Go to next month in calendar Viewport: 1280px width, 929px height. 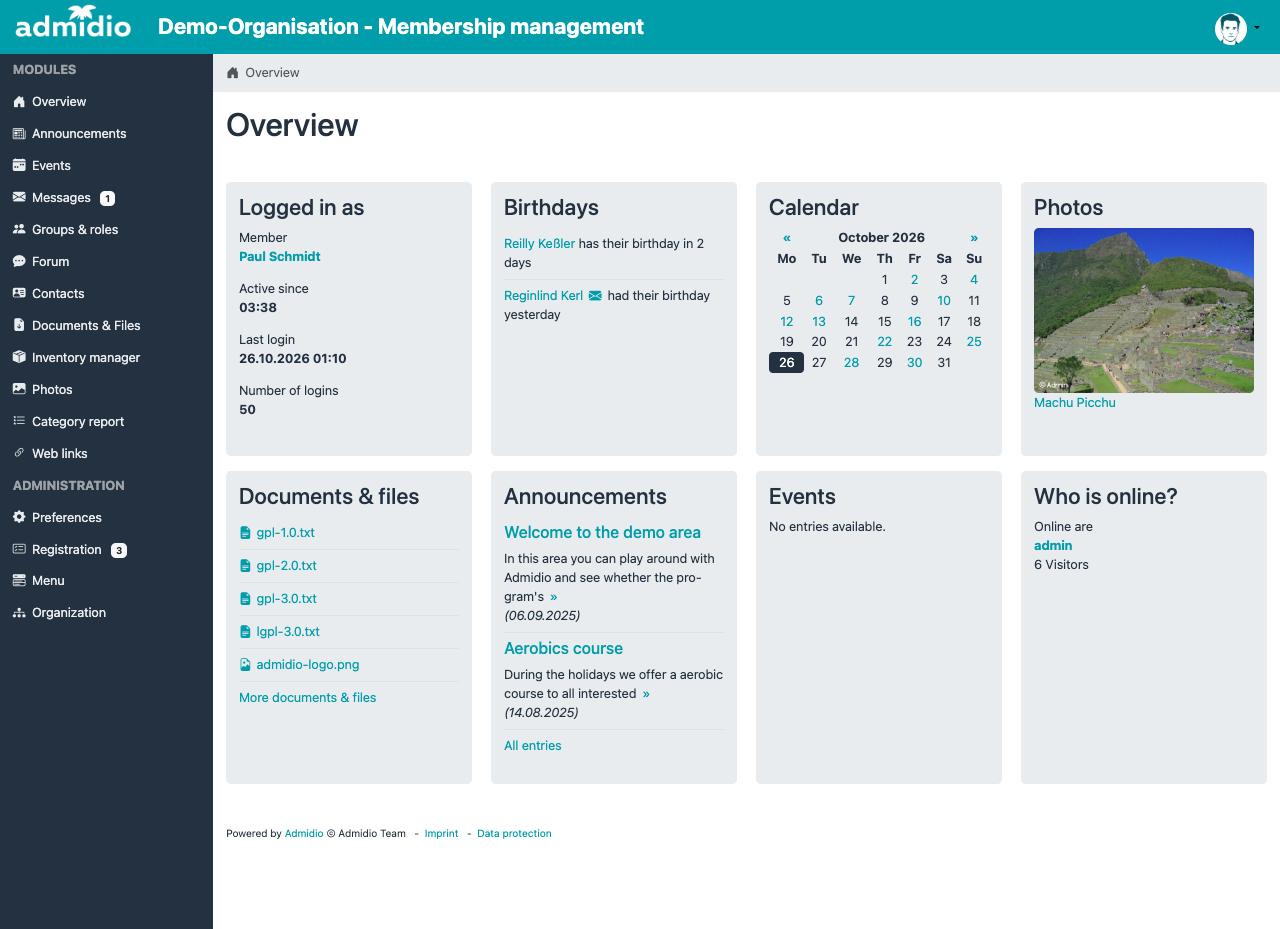974,238
